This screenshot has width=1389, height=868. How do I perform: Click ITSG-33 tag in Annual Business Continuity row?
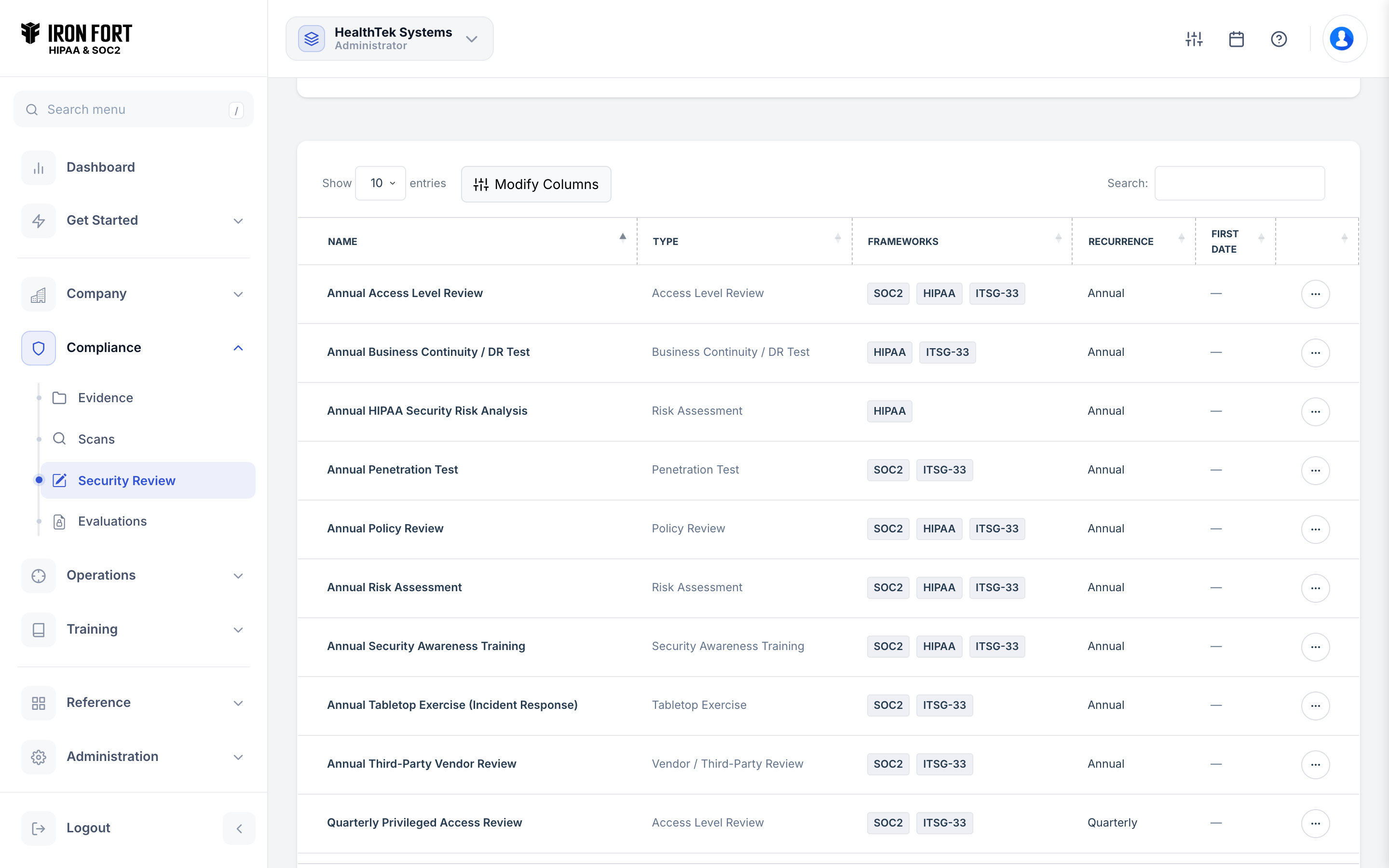pos(947,352)
